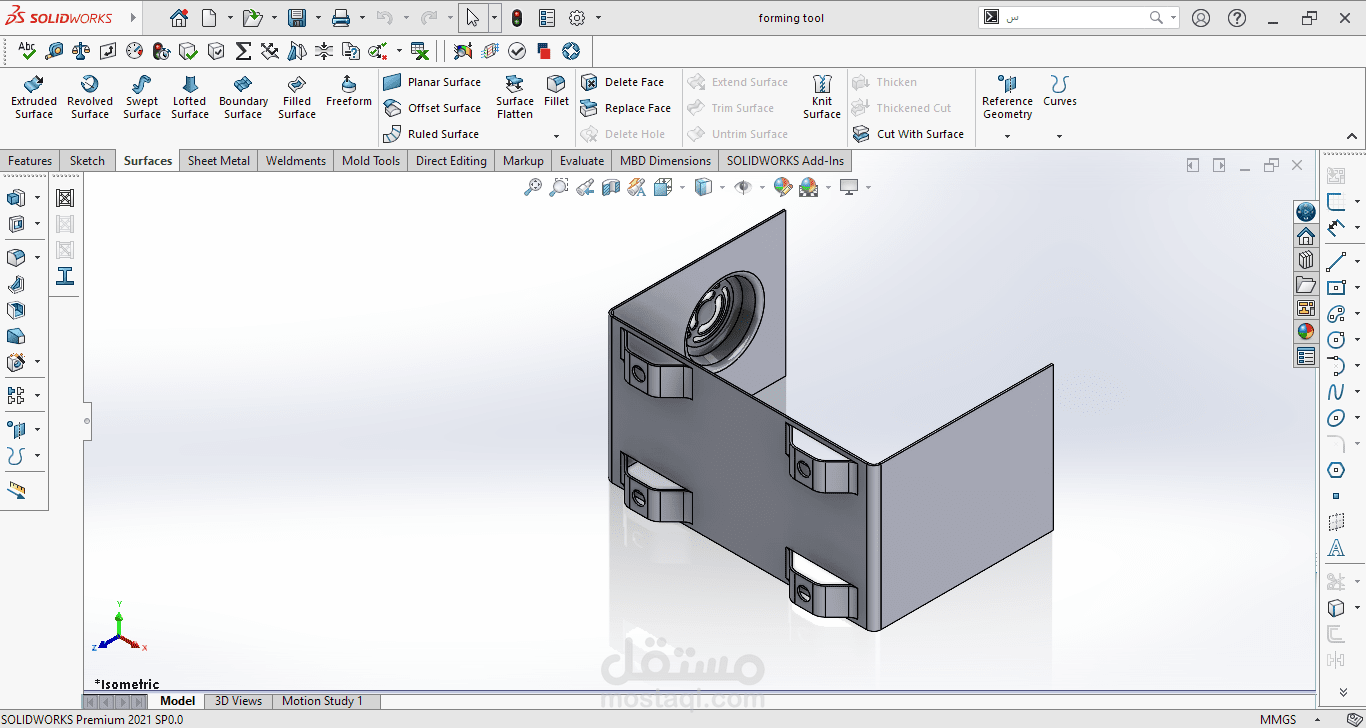Open the user login account icon
1366x728 pixels.
coord(1201,18)
